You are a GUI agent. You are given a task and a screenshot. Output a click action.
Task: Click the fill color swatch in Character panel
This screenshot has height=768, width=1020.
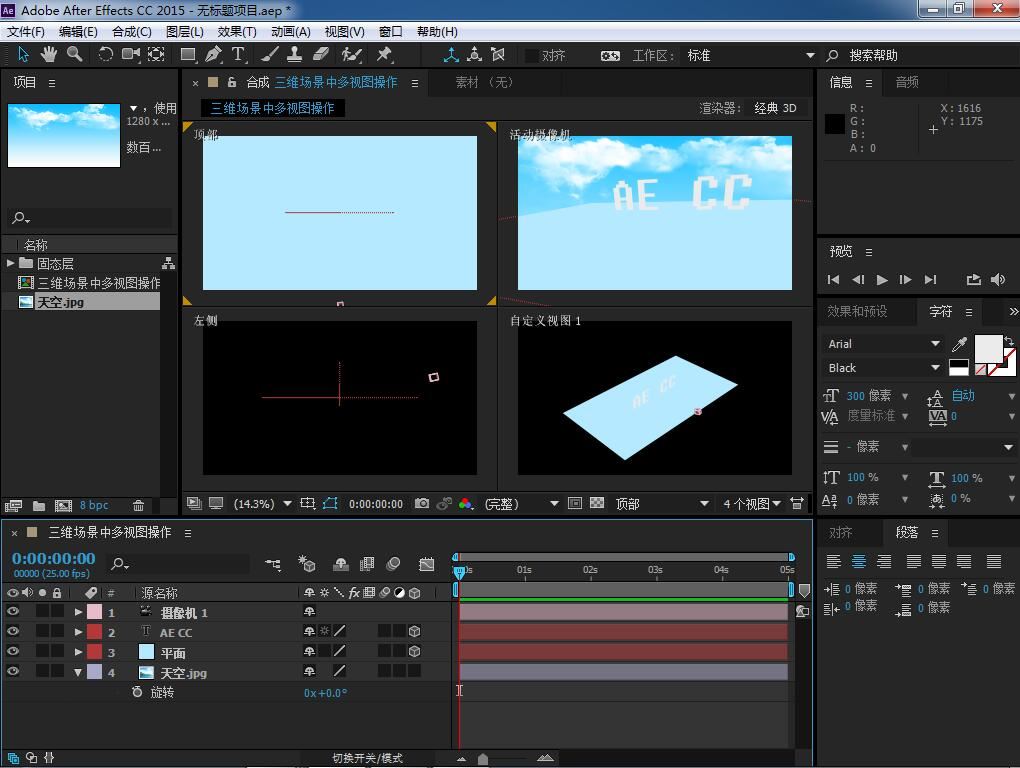click(987, 348)
